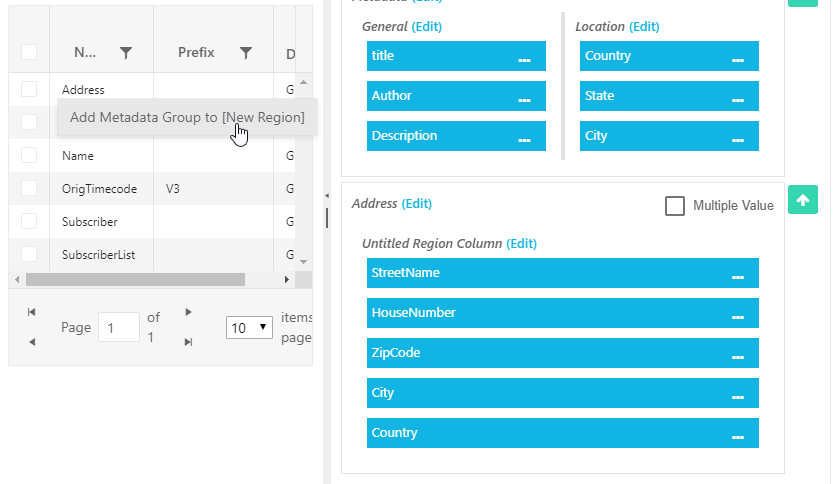
Task: Open the items per page dropdown
Action: [250, 327]
